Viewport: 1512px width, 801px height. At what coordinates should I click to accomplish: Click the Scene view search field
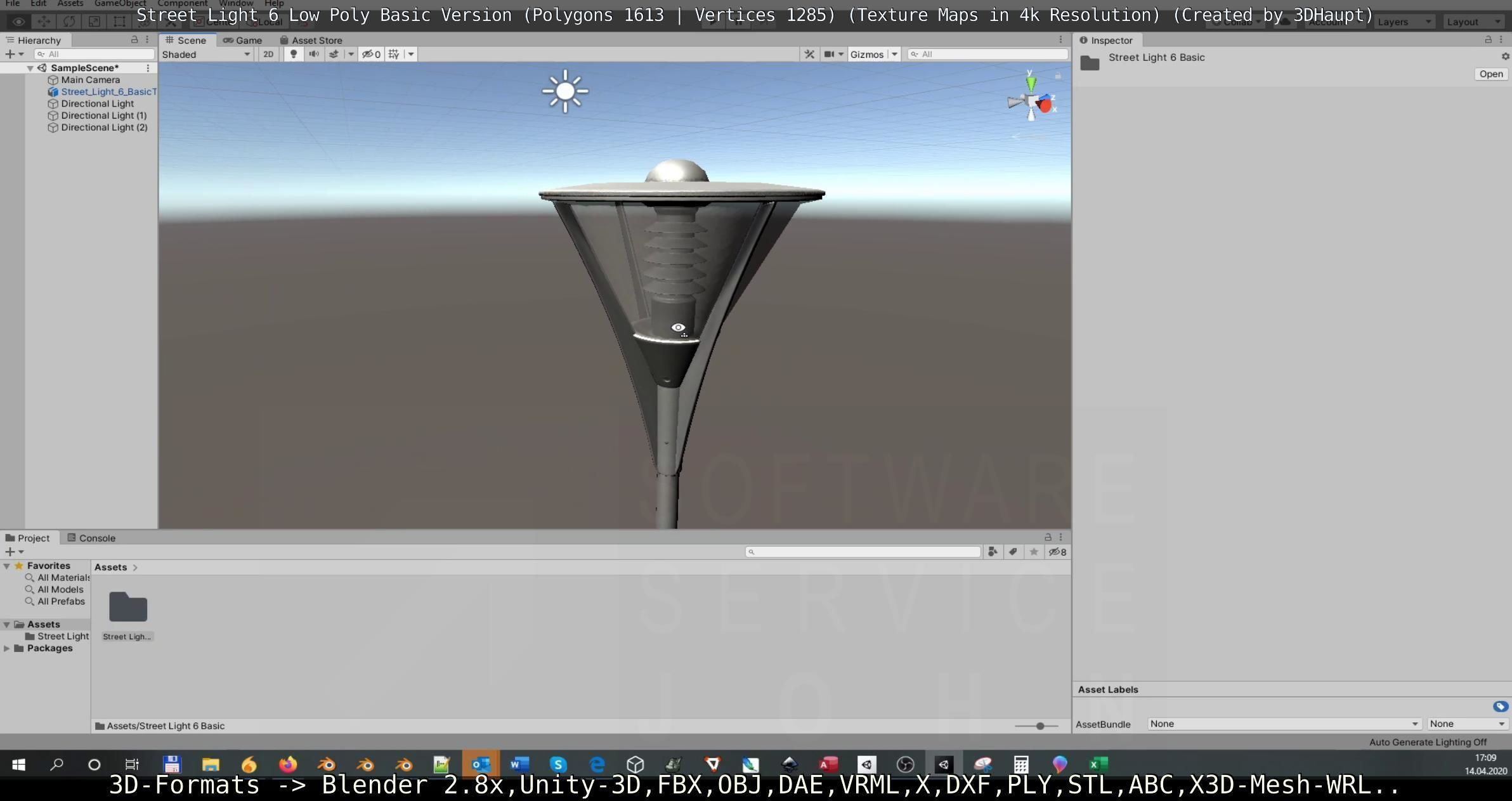click(x=987, y=55)
